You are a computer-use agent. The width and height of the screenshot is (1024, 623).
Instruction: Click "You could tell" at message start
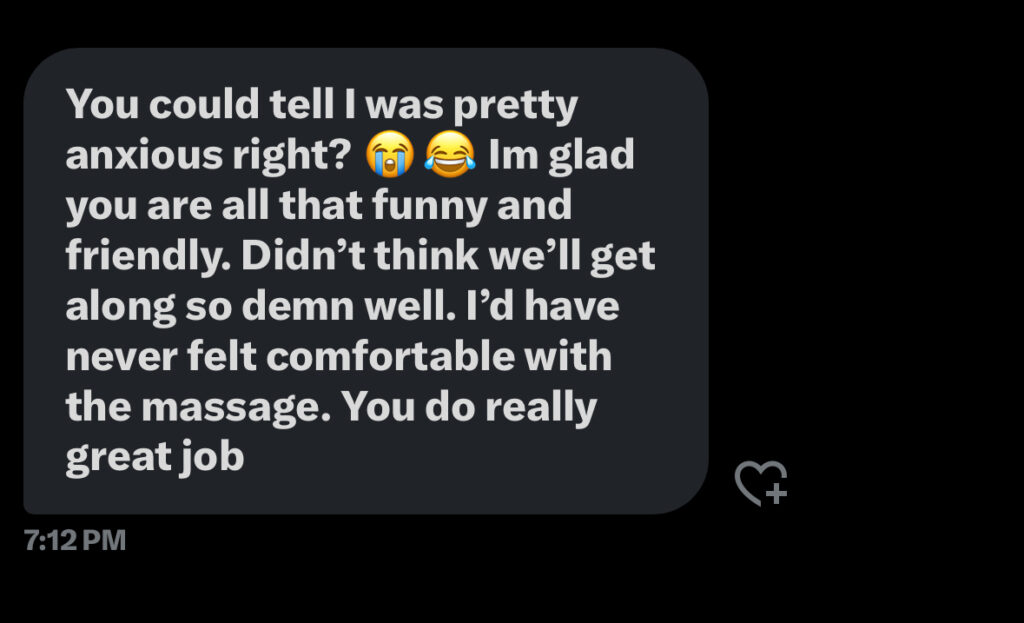(x=182, y=106)
